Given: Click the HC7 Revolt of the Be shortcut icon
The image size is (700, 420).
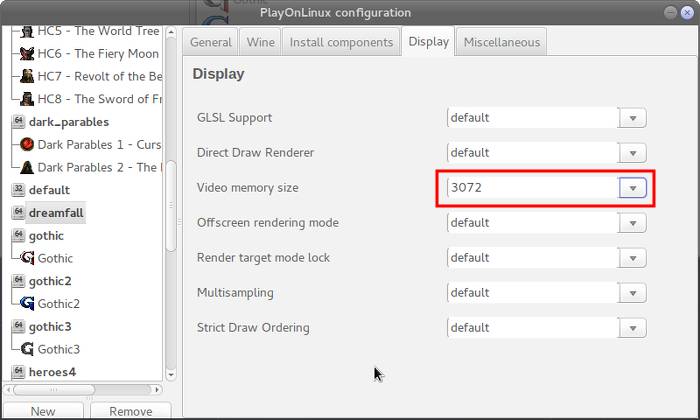Looking at the screenshot, I should click(27, 76).
